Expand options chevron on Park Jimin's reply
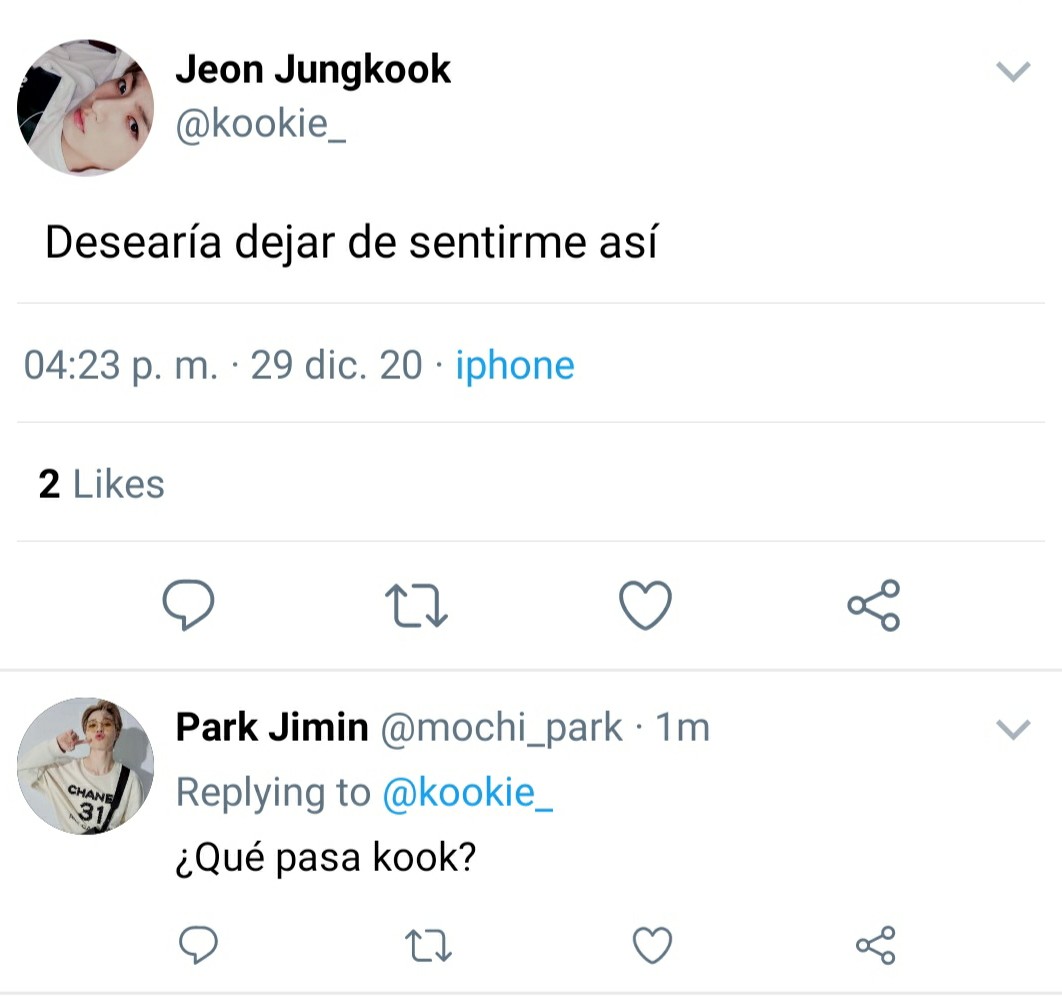The image size is (1062, 998). [1013, 730]
